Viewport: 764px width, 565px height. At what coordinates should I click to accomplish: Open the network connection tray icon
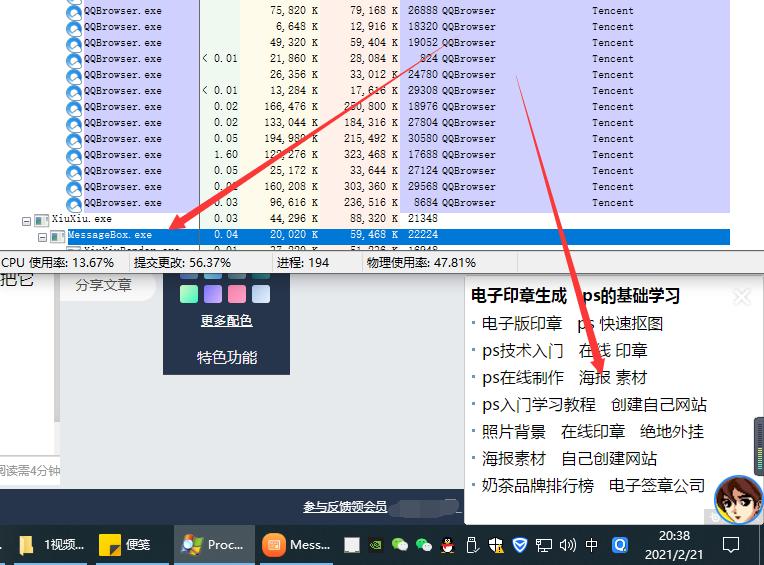pyautogui.click(x=544, y=545)
